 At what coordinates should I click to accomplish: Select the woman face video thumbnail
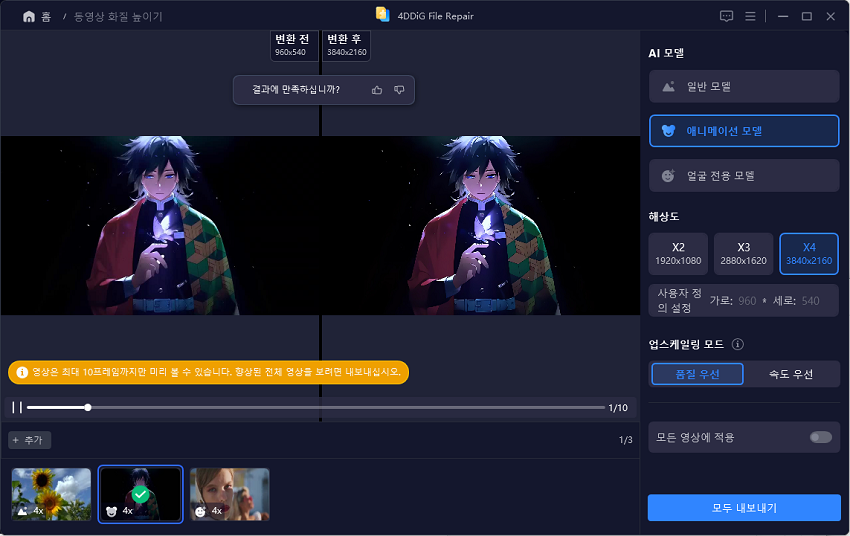(x=229, y=495)
